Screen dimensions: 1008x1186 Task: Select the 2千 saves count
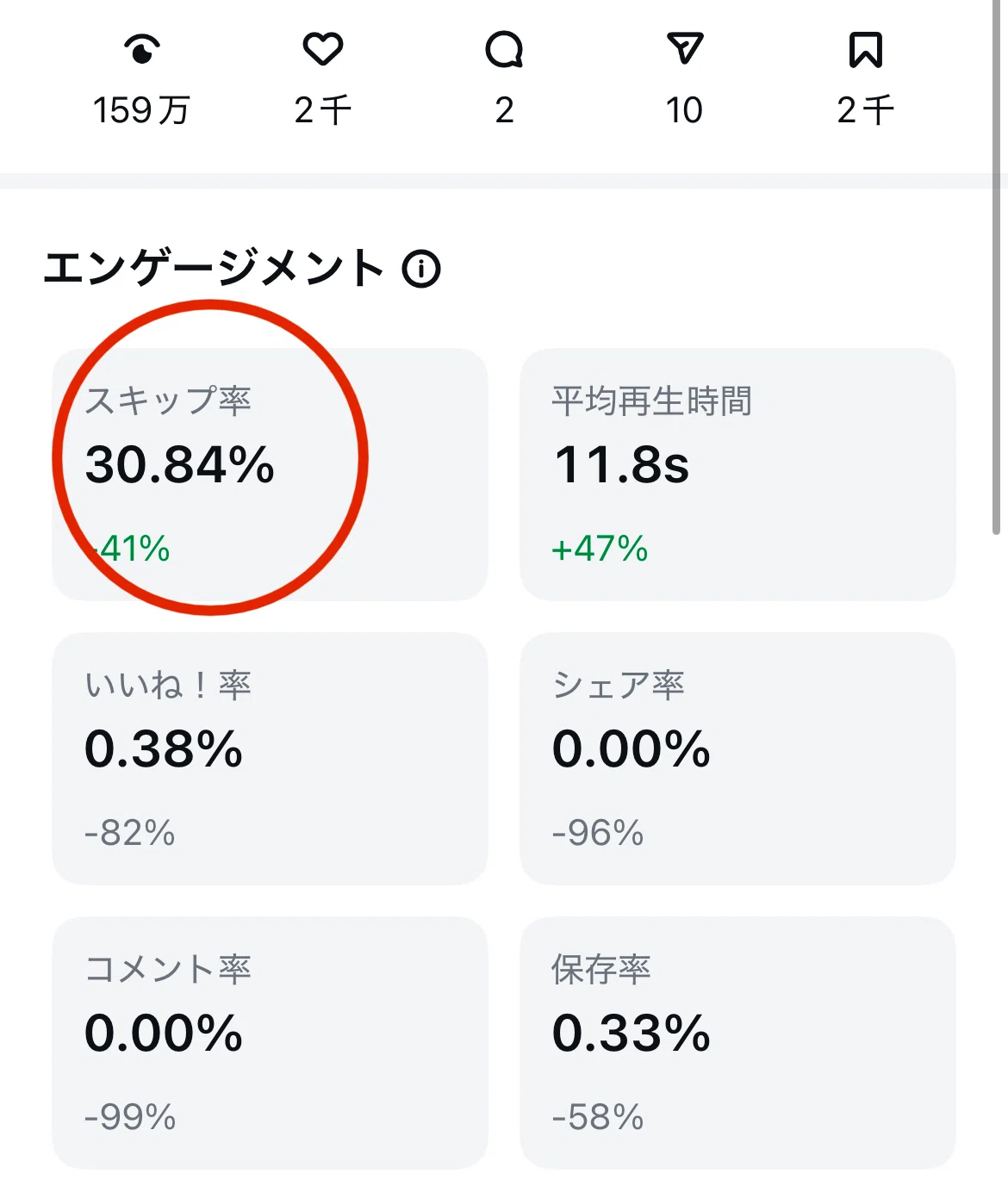pos(866,110)
